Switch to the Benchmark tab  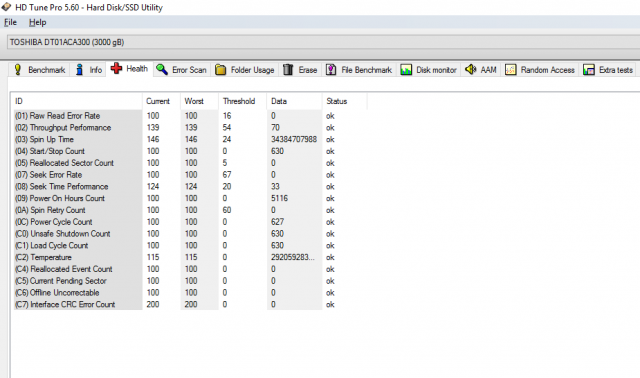coord(39,70)
